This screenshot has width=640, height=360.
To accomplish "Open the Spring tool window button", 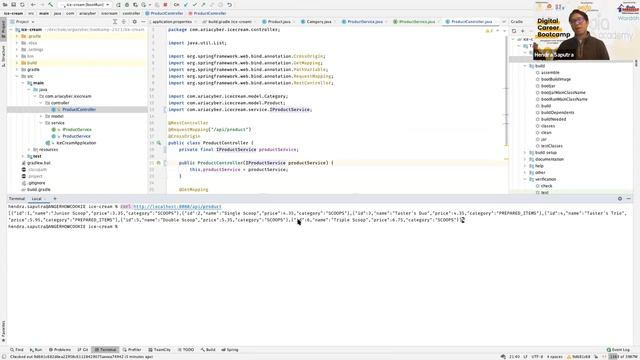I will (x=230, y=350).
